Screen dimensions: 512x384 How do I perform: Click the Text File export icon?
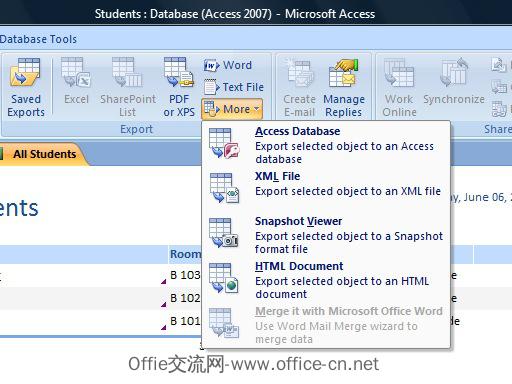click(x=234, y=87)
